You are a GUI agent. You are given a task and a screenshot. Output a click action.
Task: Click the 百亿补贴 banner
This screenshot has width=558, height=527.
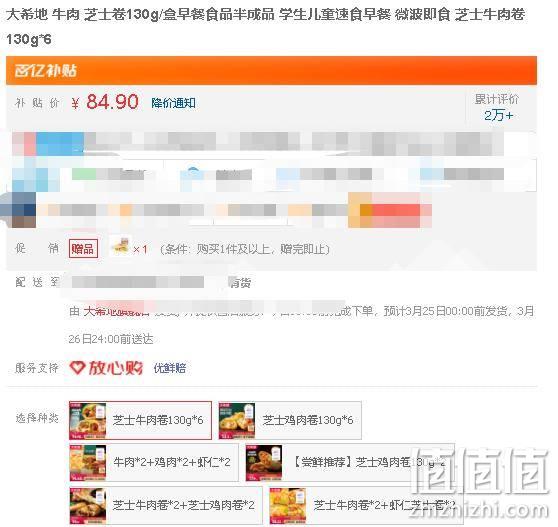271,70
